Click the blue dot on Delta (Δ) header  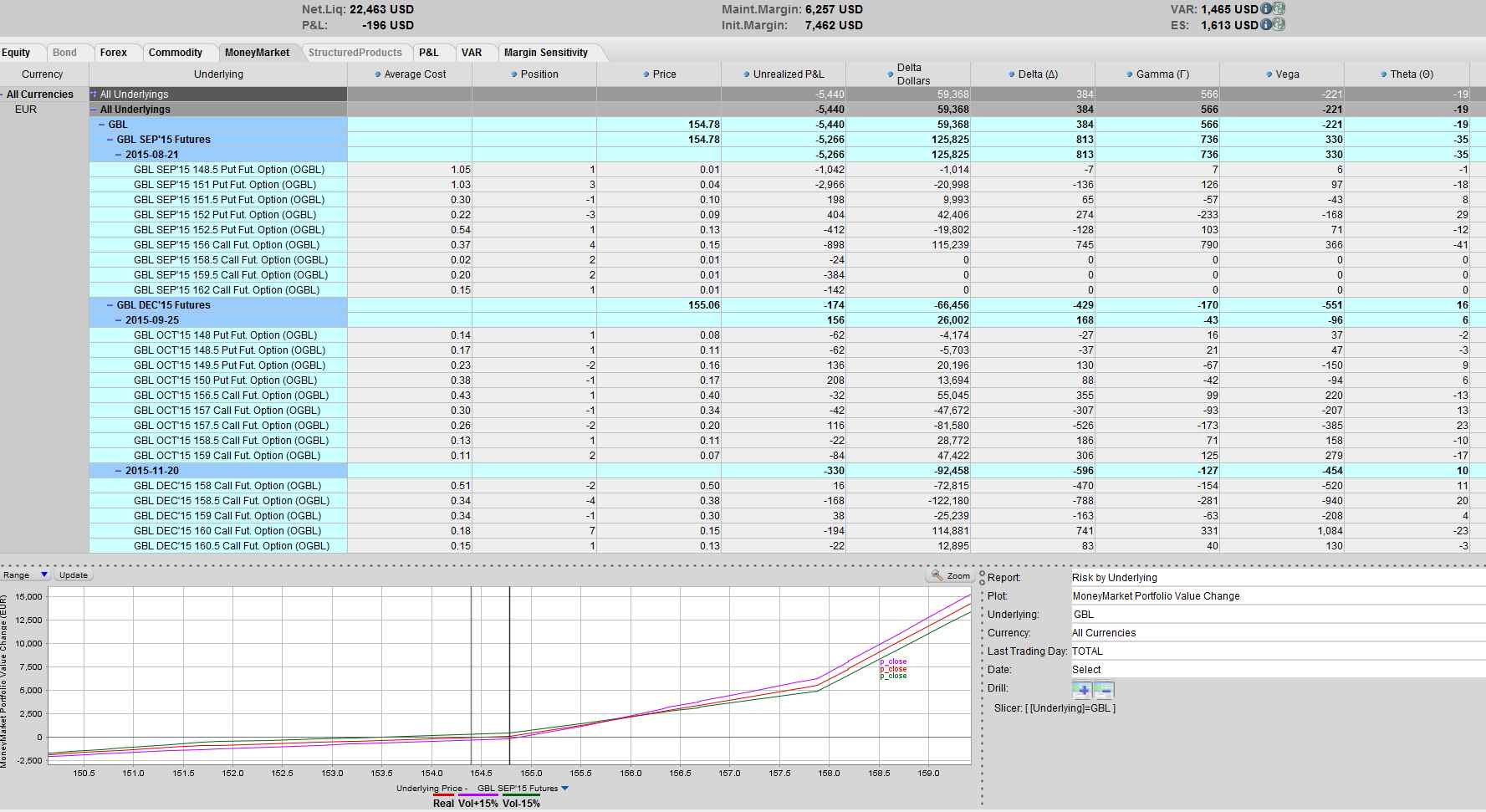[x=1012, y=74]
